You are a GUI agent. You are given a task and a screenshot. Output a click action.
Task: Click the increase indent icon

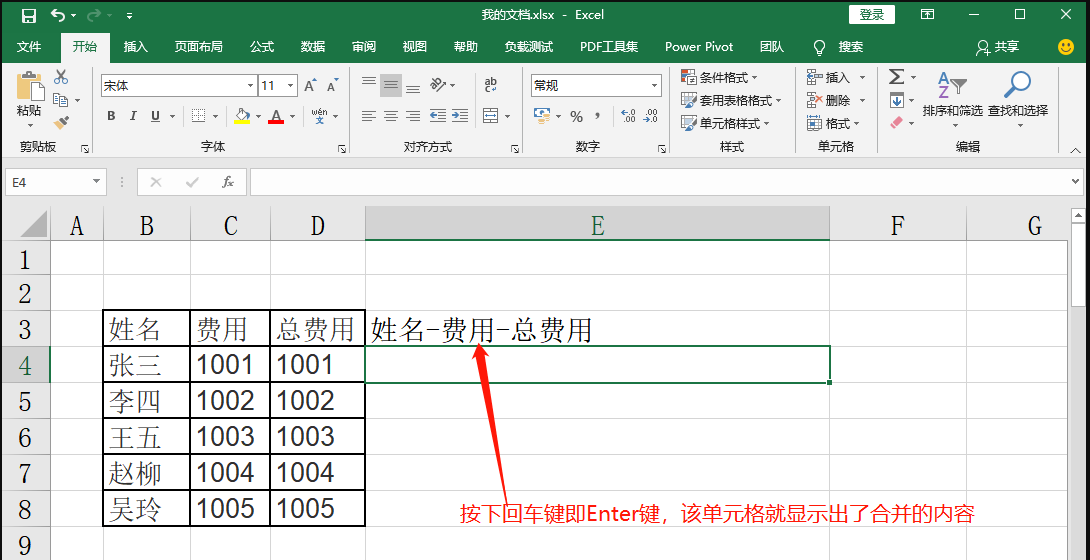coord(461,117)
